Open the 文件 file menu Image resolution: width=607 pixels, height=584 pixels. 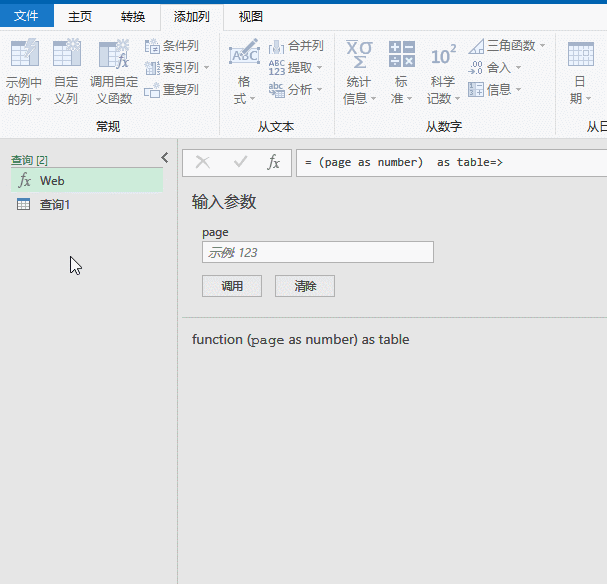click(x=26, y=16)
